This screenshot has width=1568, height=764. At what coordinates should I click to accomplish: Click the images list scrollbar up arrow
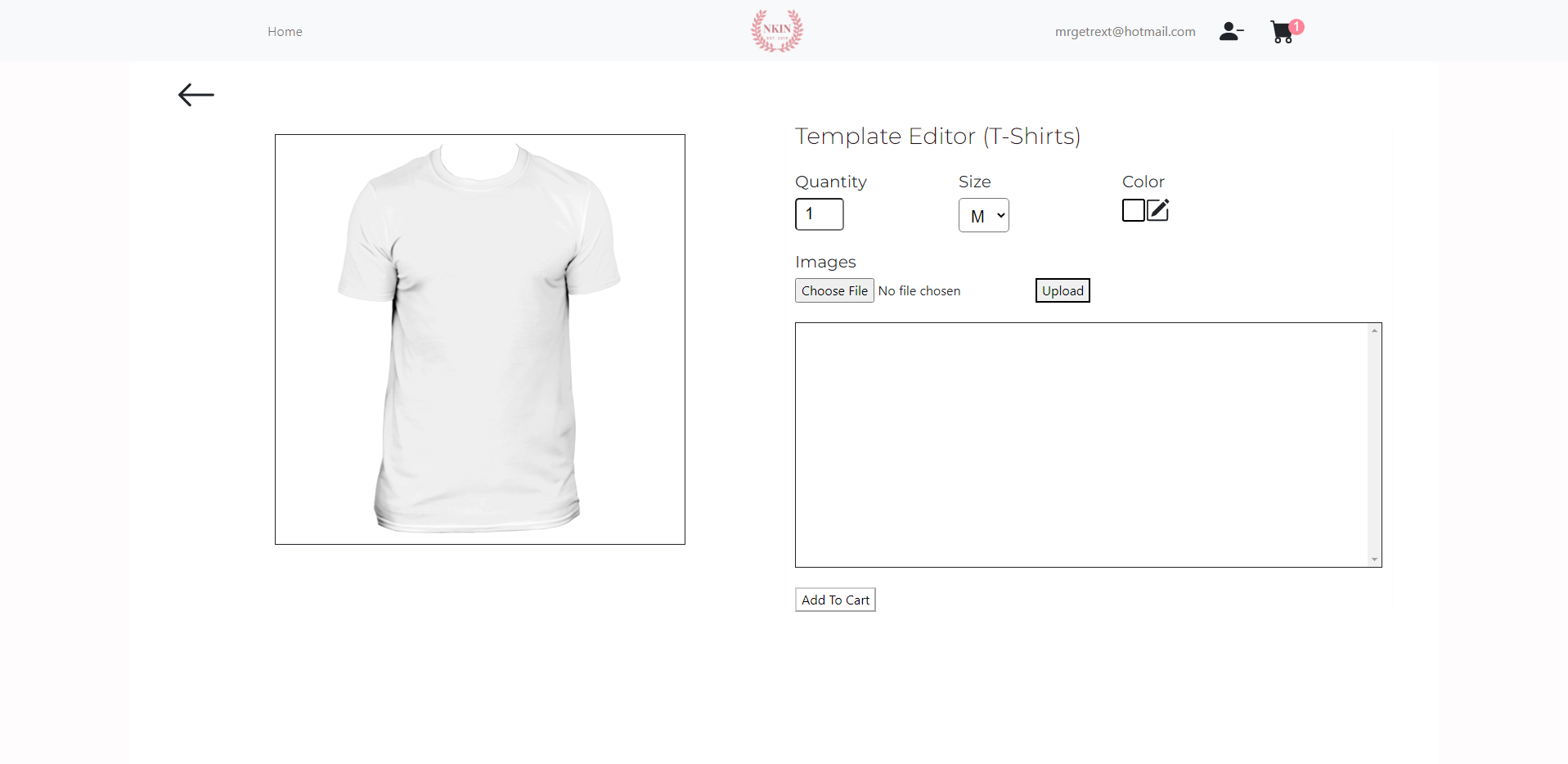click(1374, 330)
